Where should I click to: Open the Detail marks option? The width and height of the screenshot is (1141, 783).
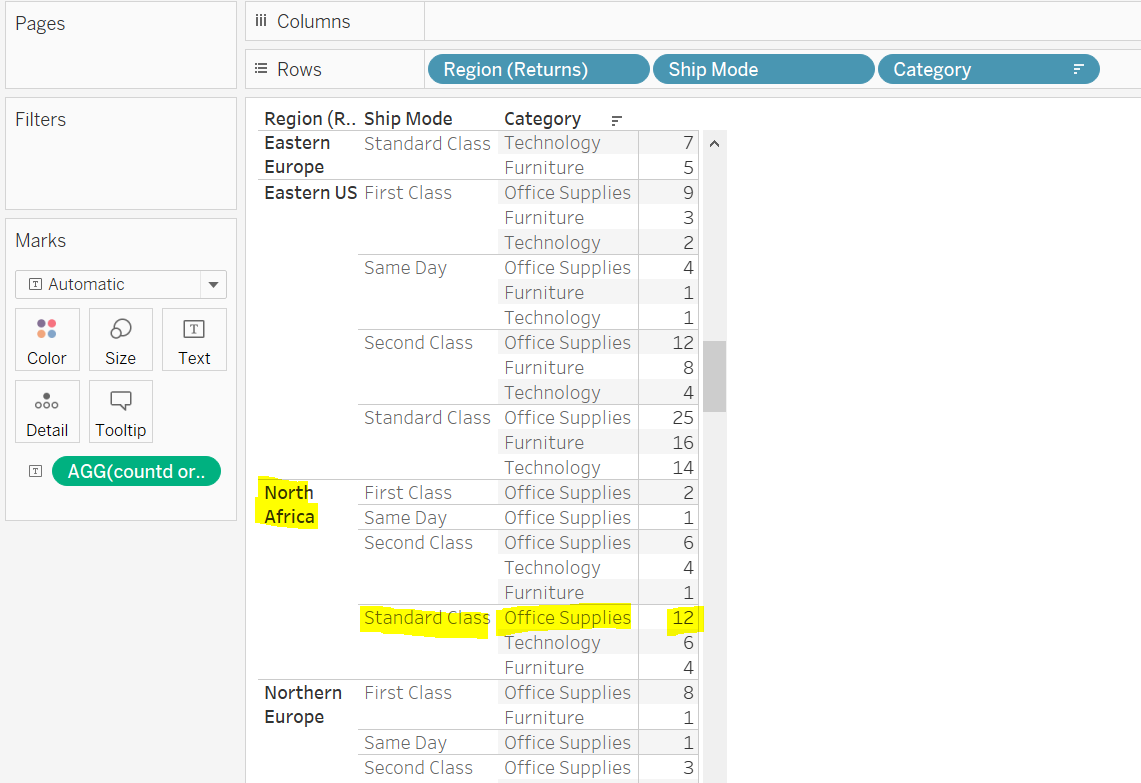pos(46,411)
